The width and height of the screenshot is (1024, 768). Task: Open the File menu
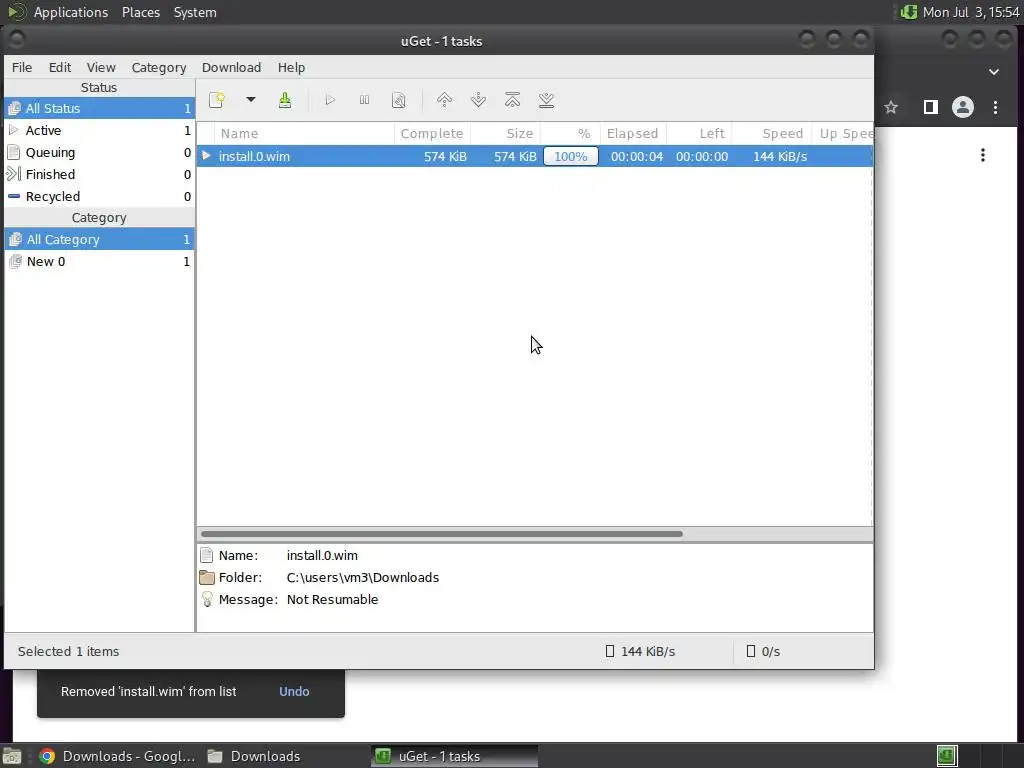(22, 67)
